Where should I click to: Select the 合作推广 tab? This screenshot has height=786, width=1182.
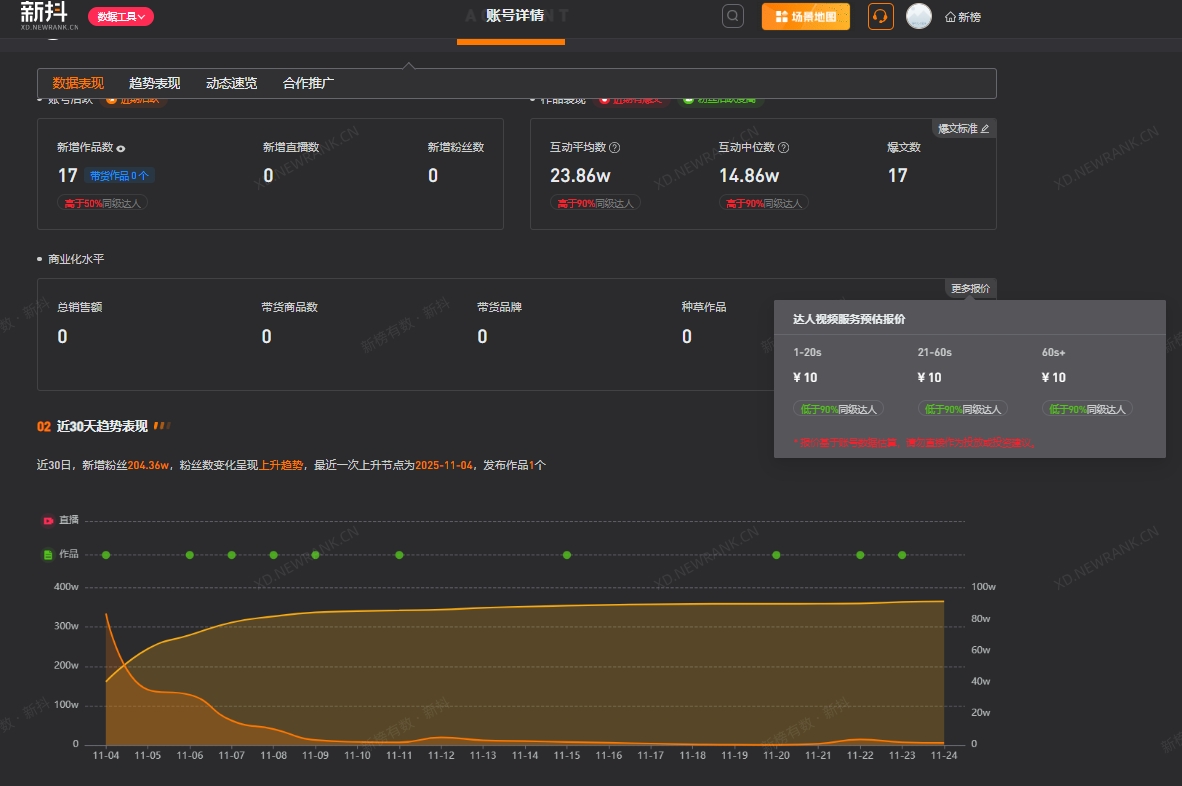tap(308, 83)
